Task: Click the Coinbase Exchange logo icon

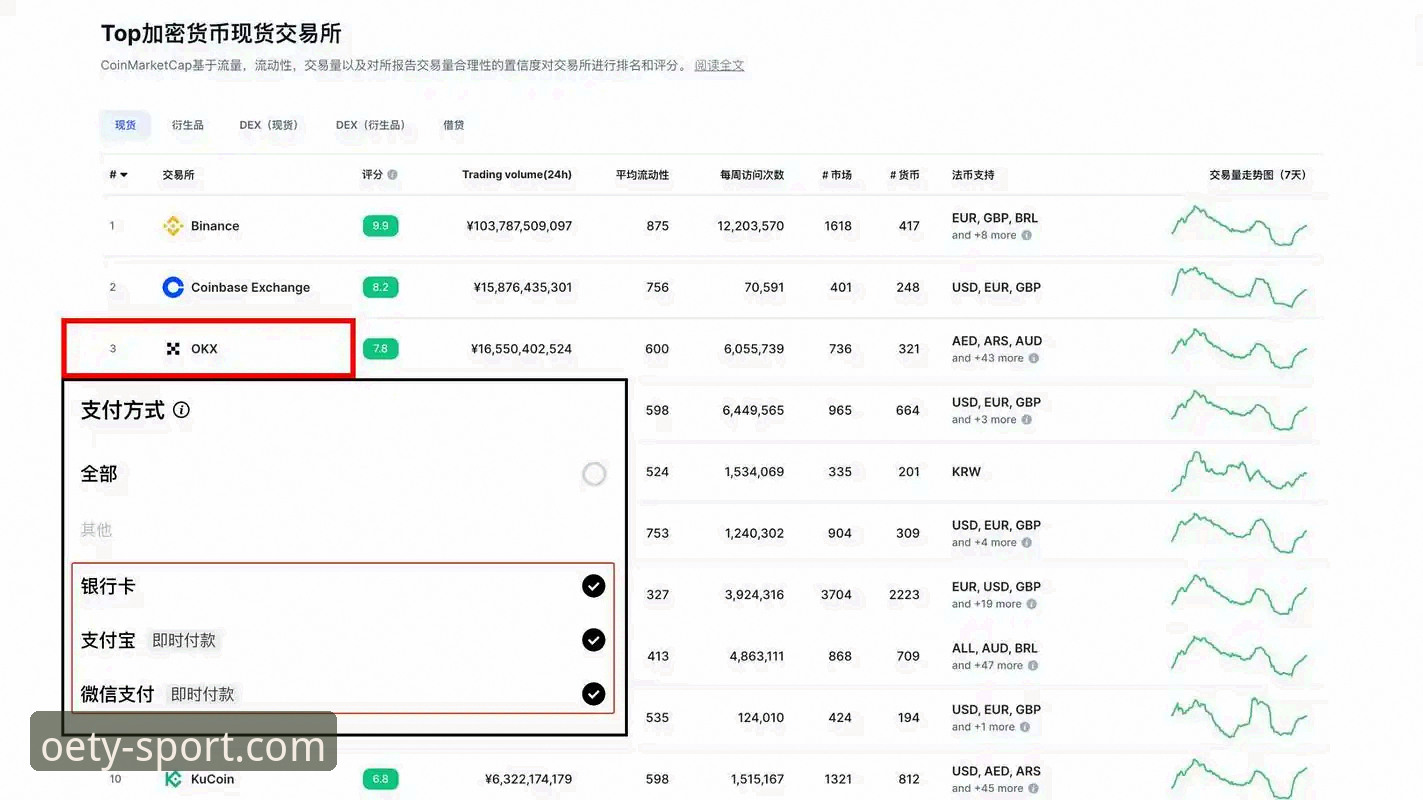Action: click(x=173, y=287)
